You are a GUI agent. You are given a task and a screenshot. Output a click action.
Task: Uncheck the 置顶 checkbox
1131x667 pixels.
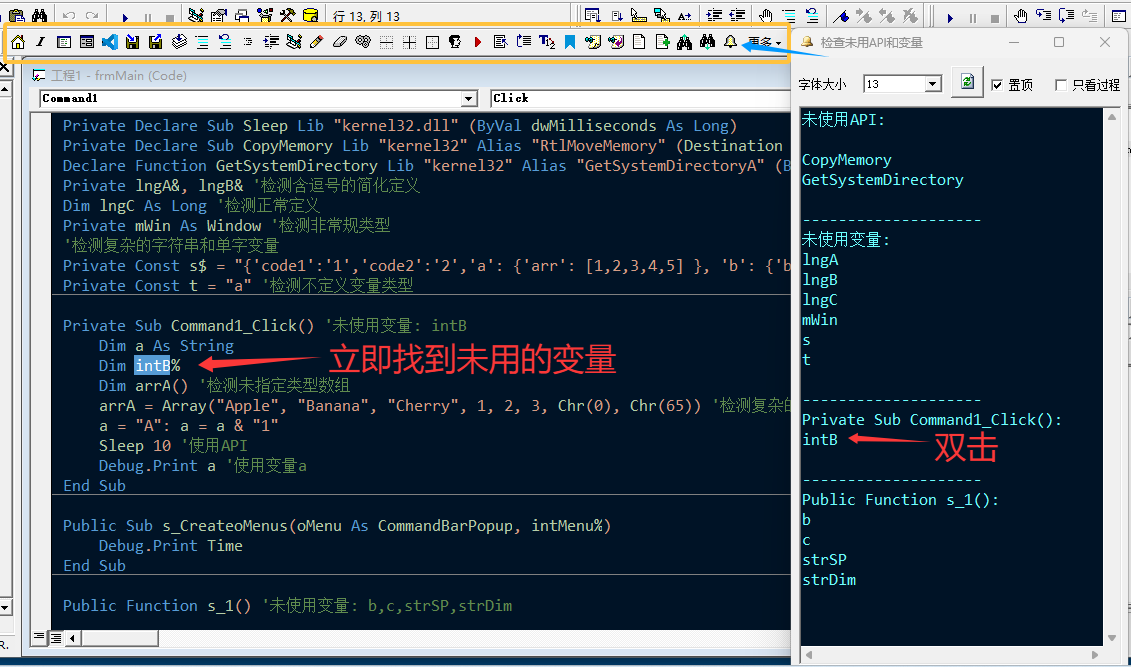997,85
